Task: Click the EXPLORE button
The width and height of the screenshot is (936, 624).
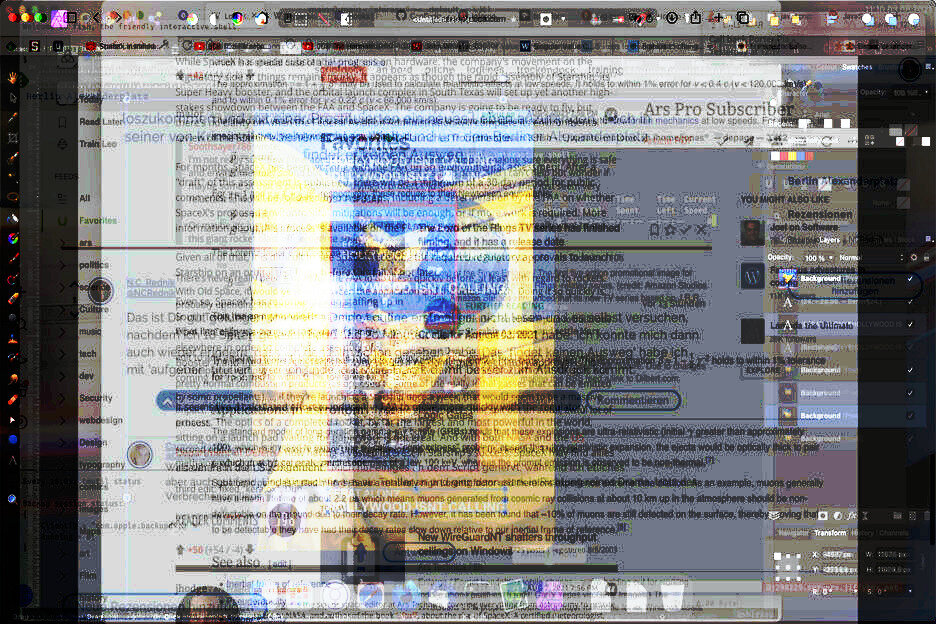Action: click(763, 370)
